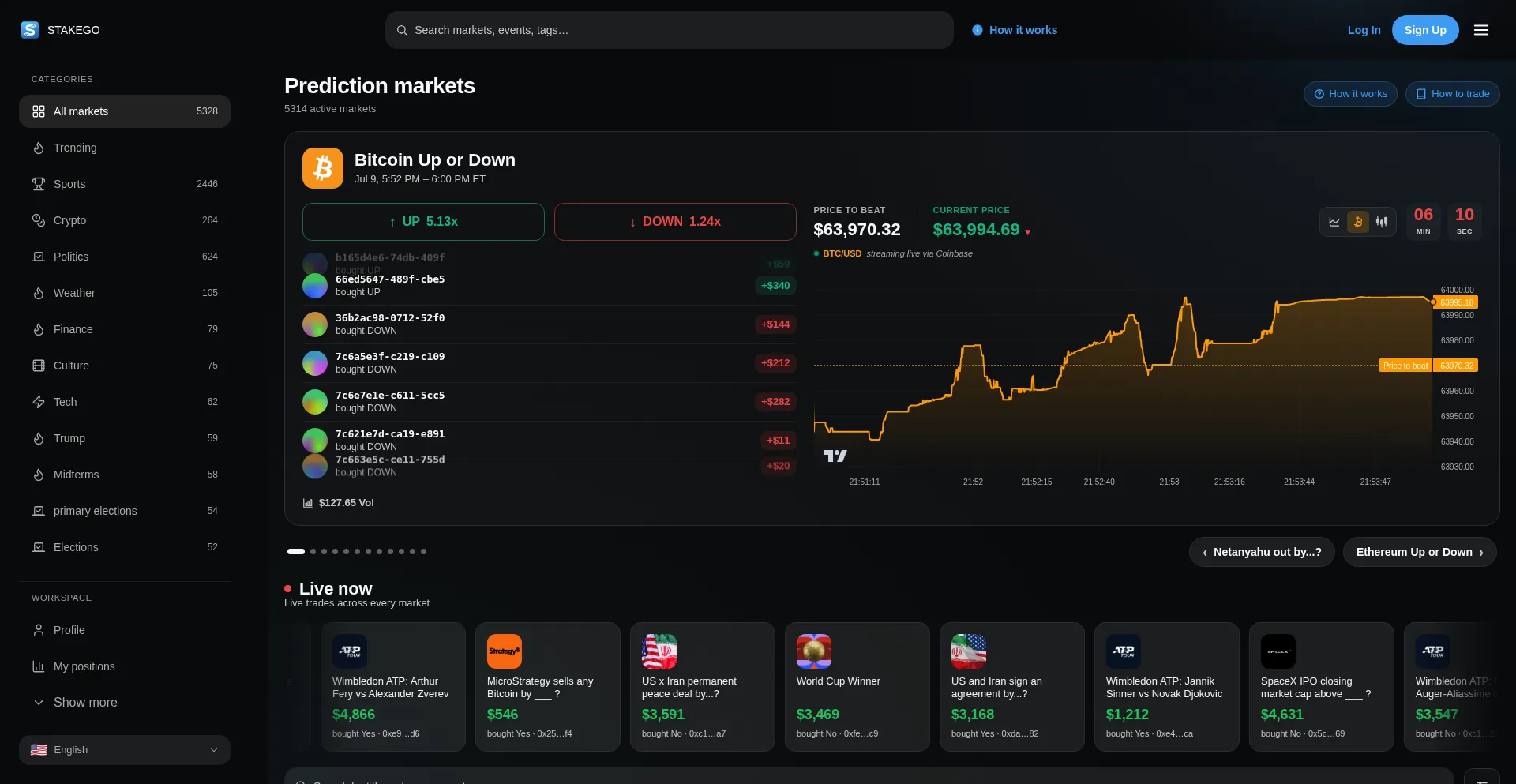Click the info icon beside How it works
1516x784 pixels.
(978, 30)
